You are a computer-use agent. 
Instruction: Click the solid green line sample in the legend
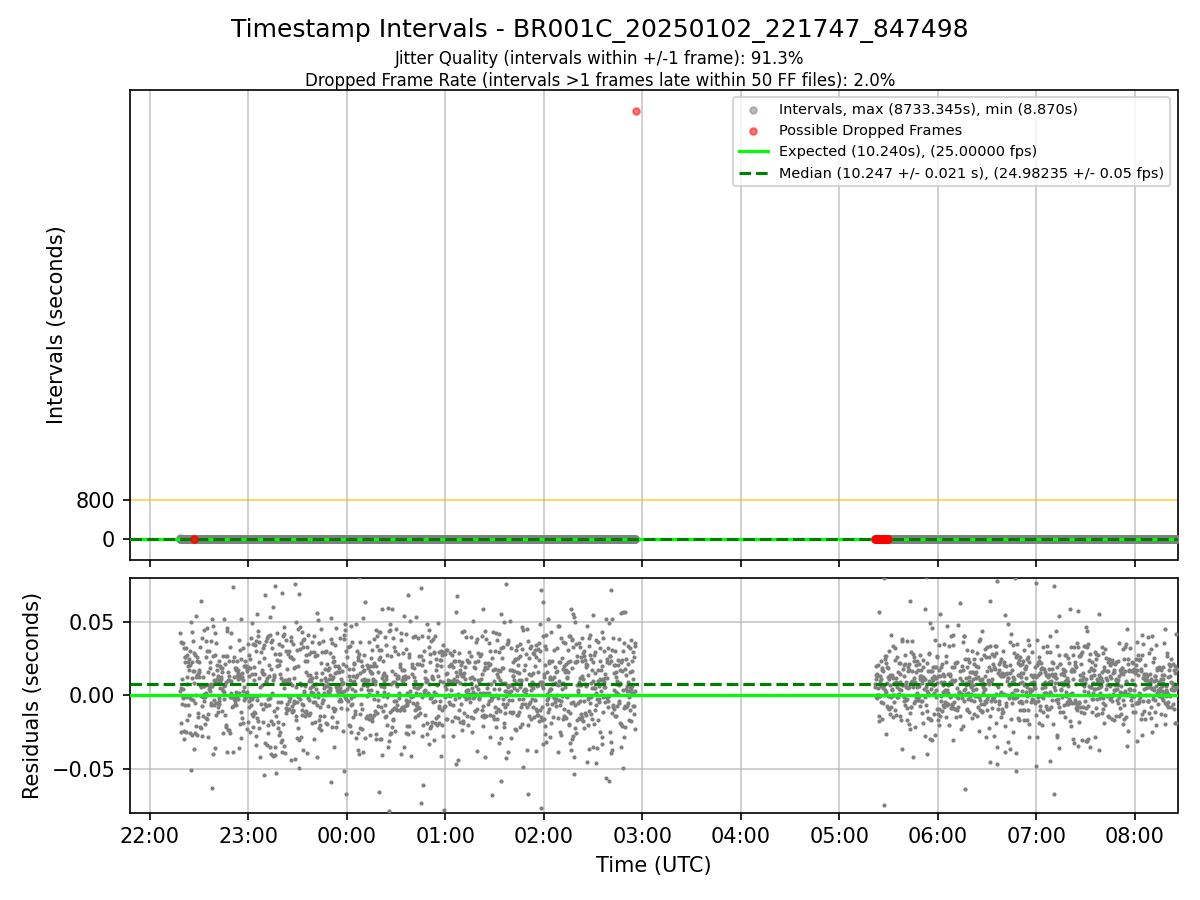pos(754,152)
